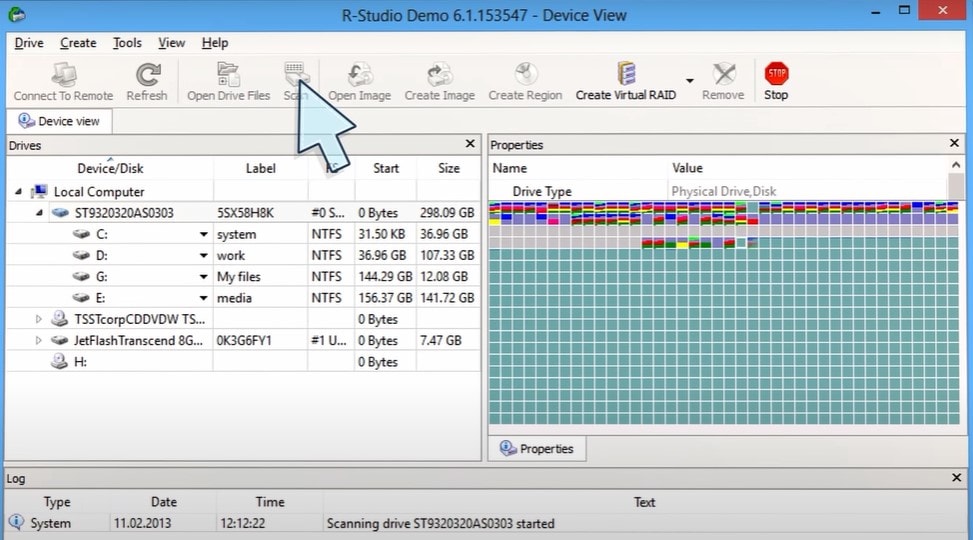Open the View menu

tap(171, 43)
